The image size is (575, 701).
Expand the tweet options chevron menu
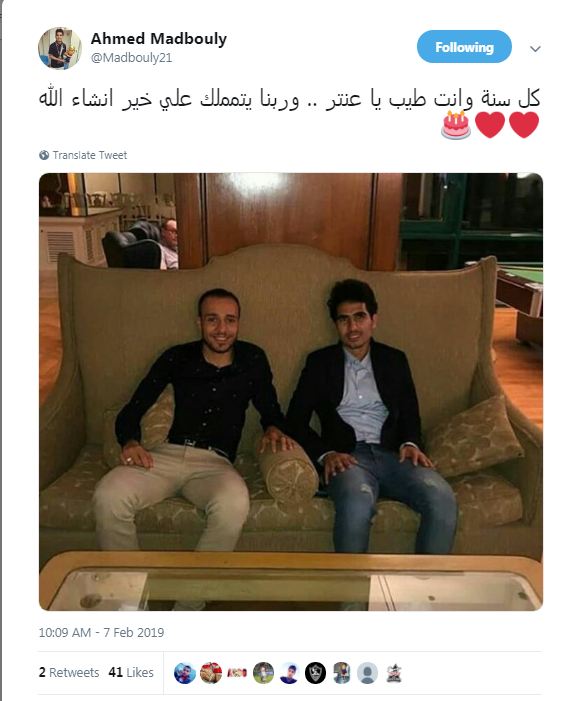coord(535,49)
